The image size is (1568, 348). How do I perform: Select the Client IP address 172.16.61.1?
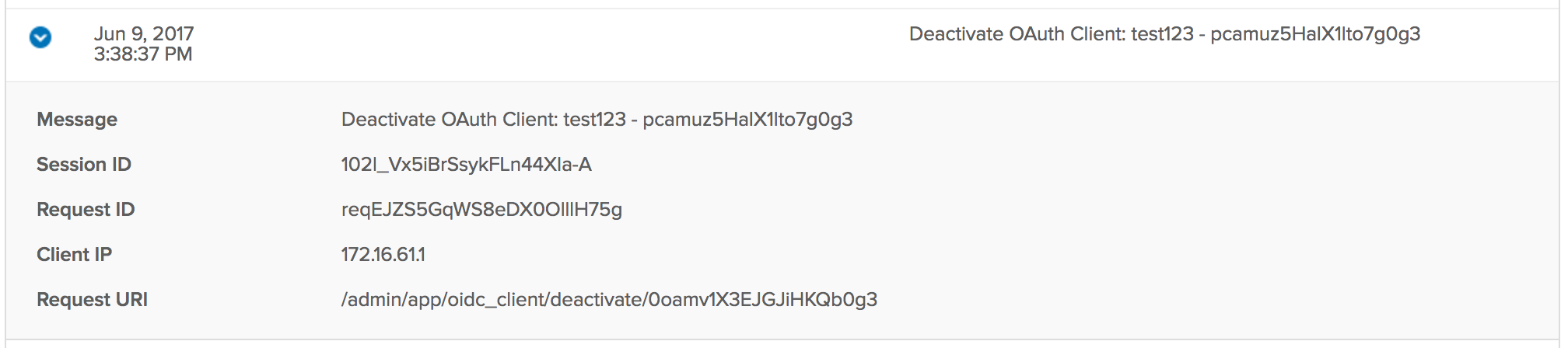383,255
